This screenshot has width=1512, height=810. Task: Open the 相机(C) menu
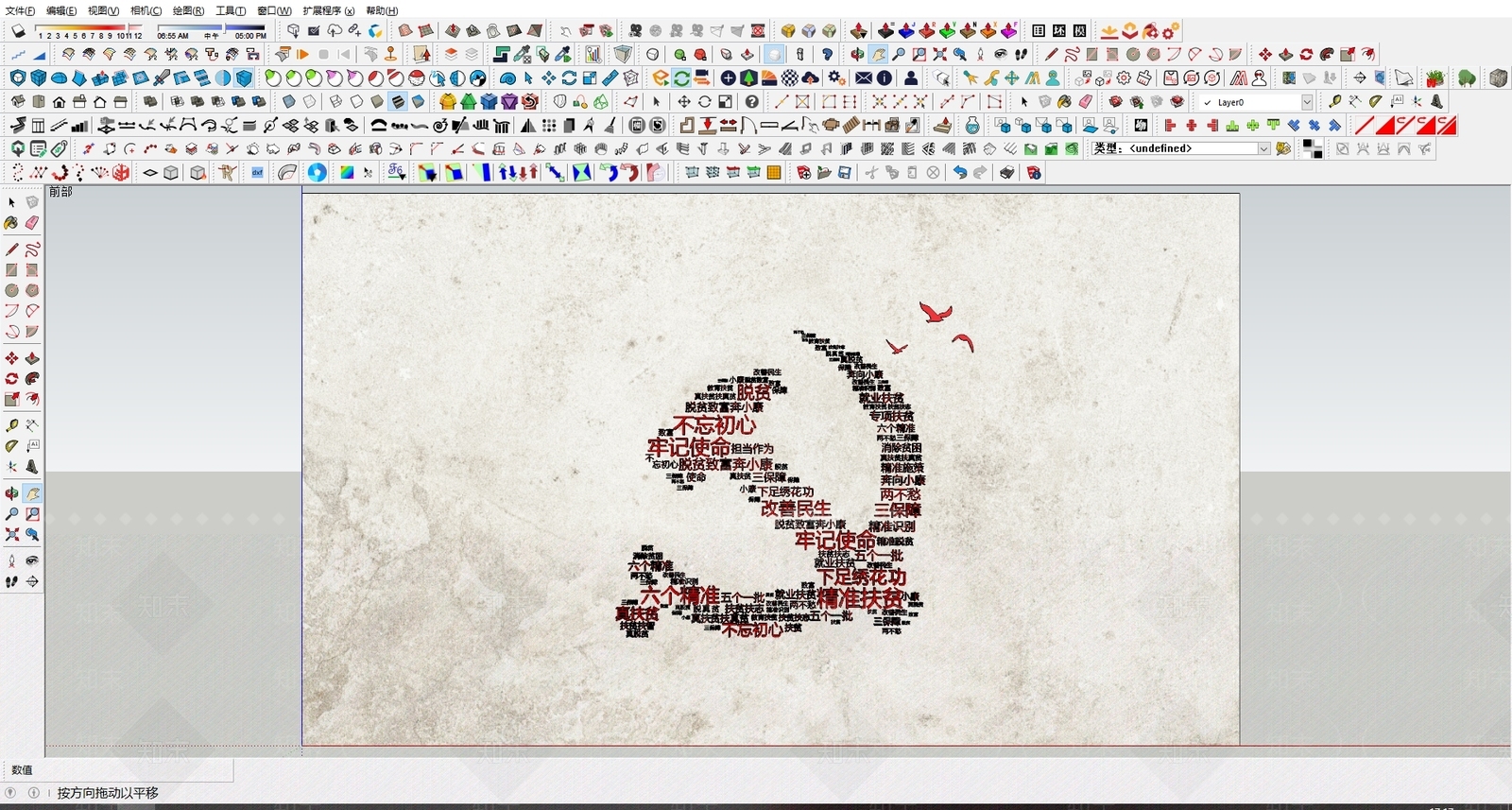(146, 10)
